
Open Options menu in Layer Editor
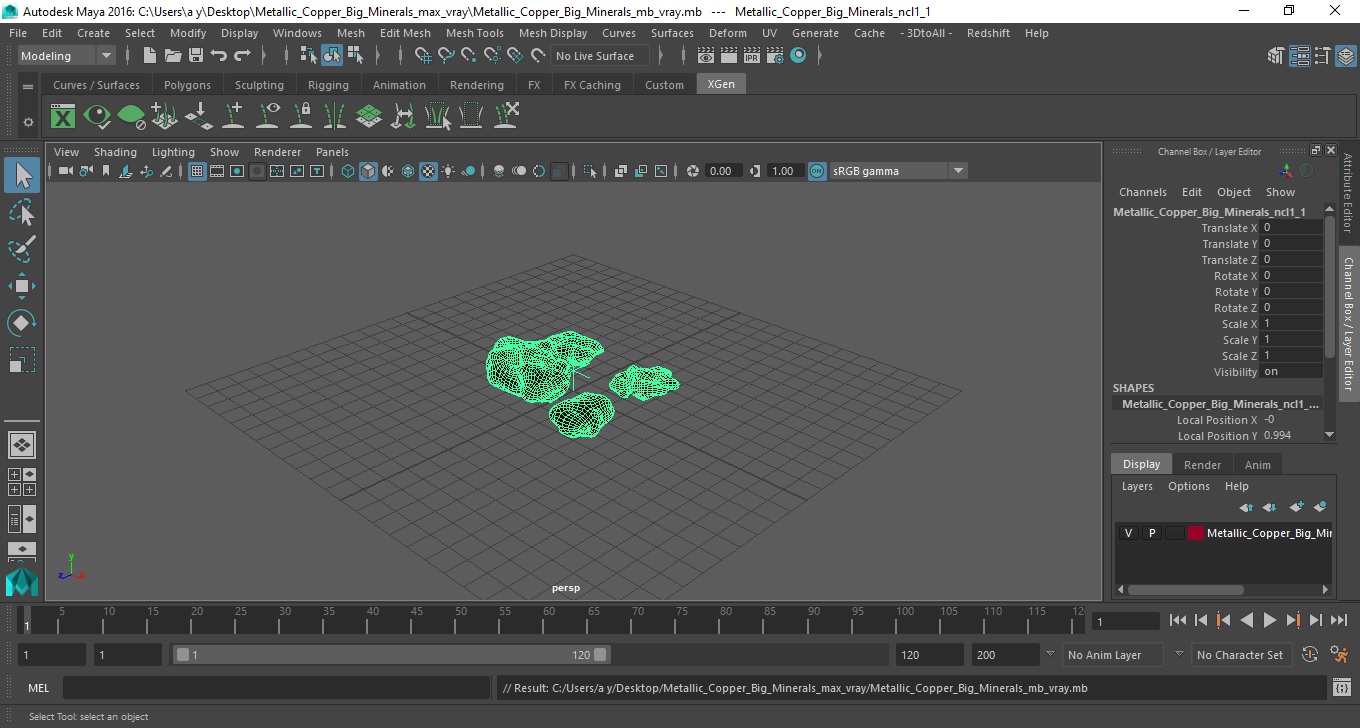[x=1188, y=486]
